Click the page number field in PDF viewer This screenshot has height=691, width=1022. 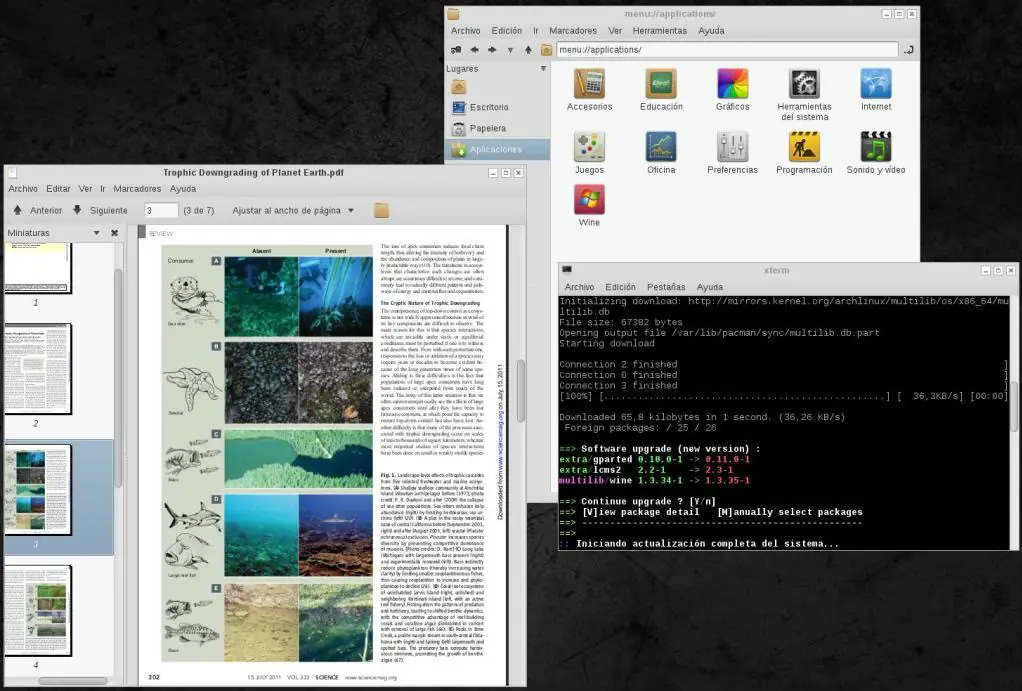pos(161,211)
